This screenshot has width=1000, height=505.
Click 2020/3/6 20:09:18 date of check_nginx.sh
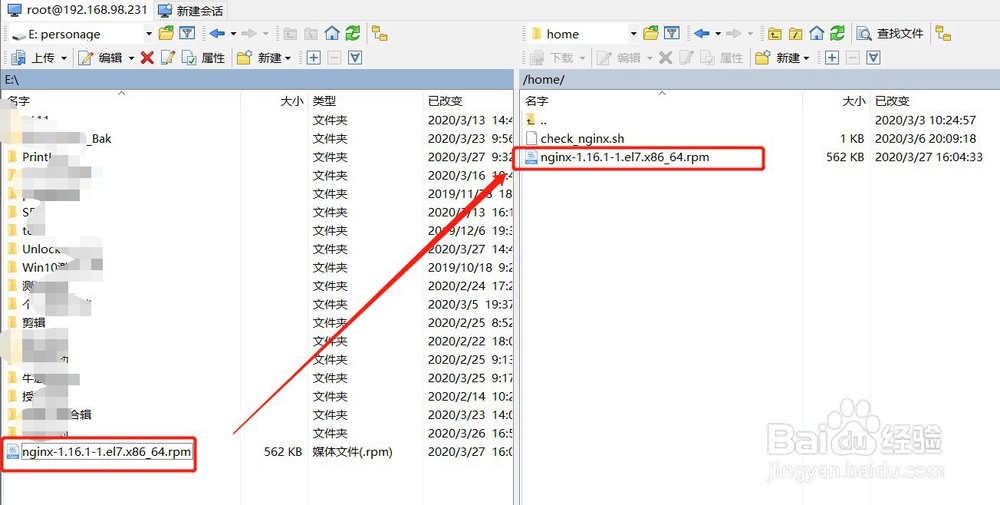point(925,138)
